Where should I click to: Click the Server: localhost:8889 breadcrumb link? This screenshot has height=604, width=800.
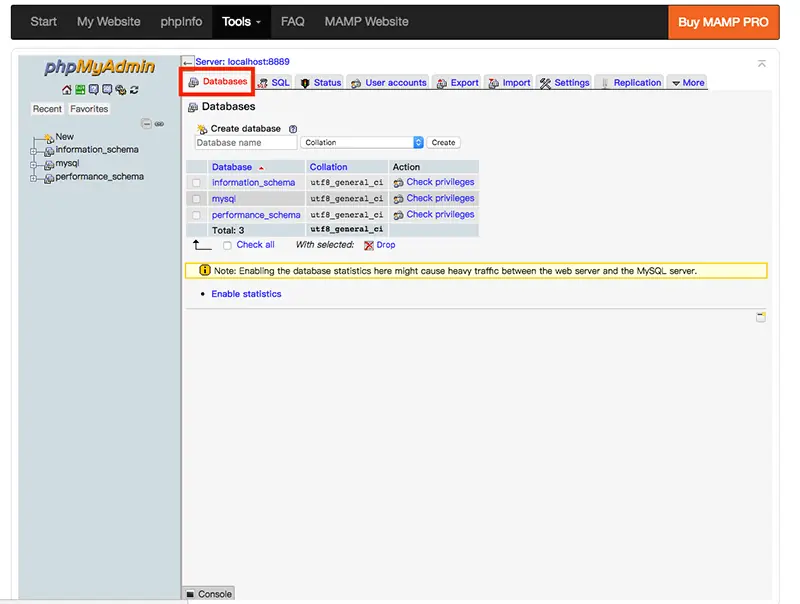coord(242,62)
